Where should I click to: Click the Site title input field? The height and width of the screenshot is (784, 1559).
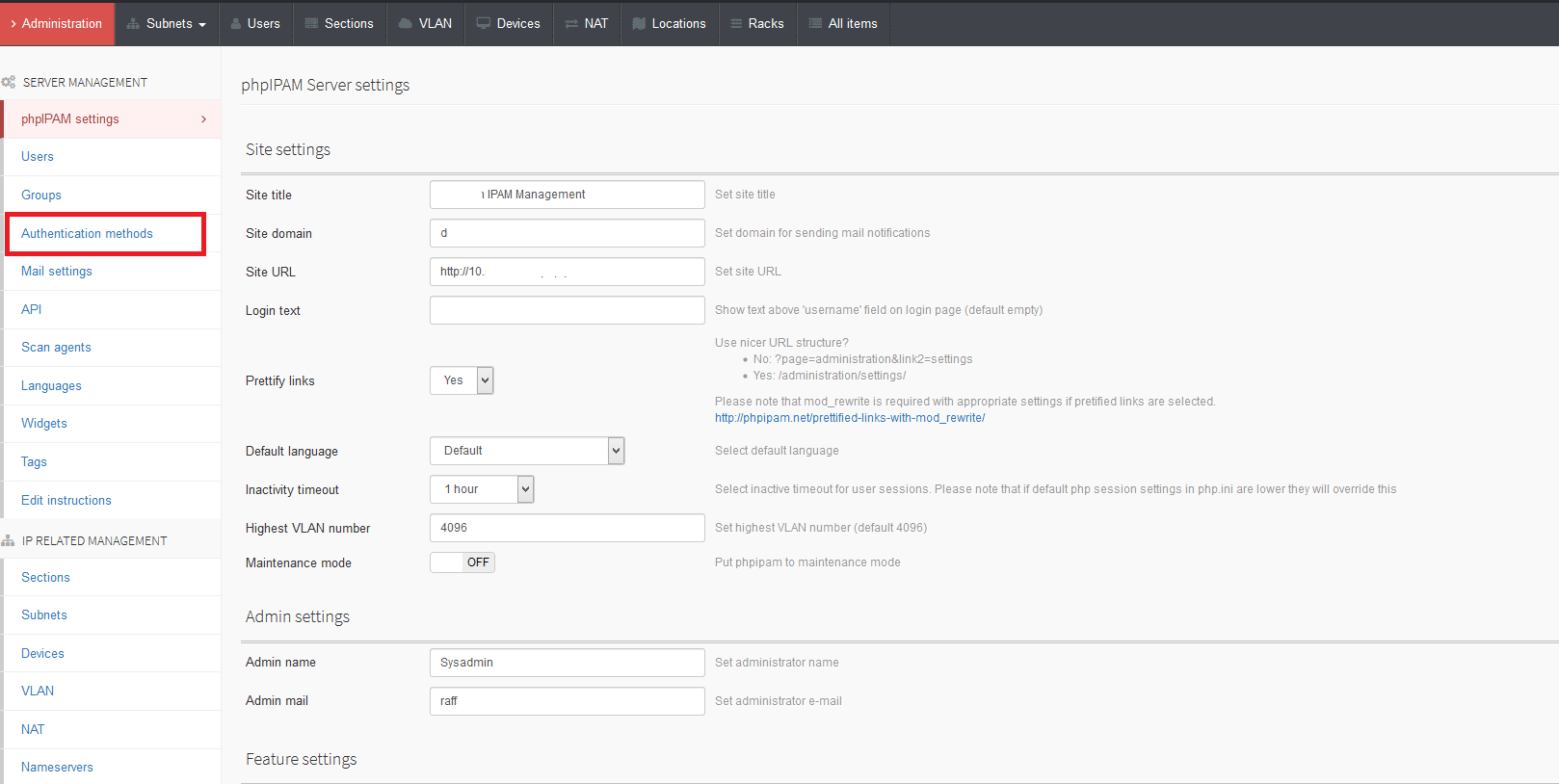568,195
